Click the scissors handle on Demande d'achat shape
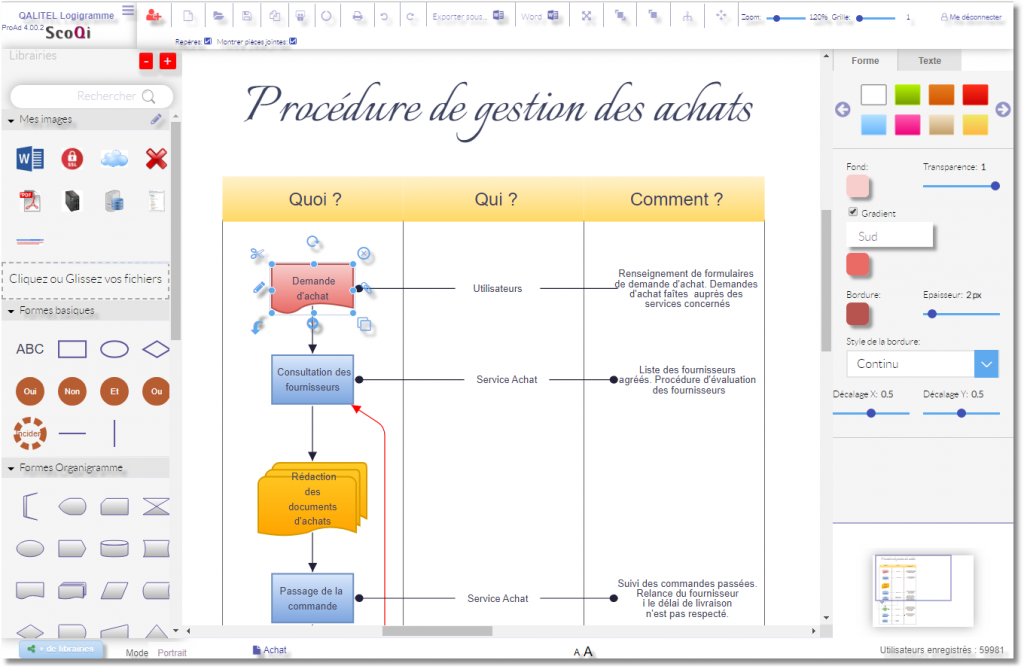 pos(257,253)
